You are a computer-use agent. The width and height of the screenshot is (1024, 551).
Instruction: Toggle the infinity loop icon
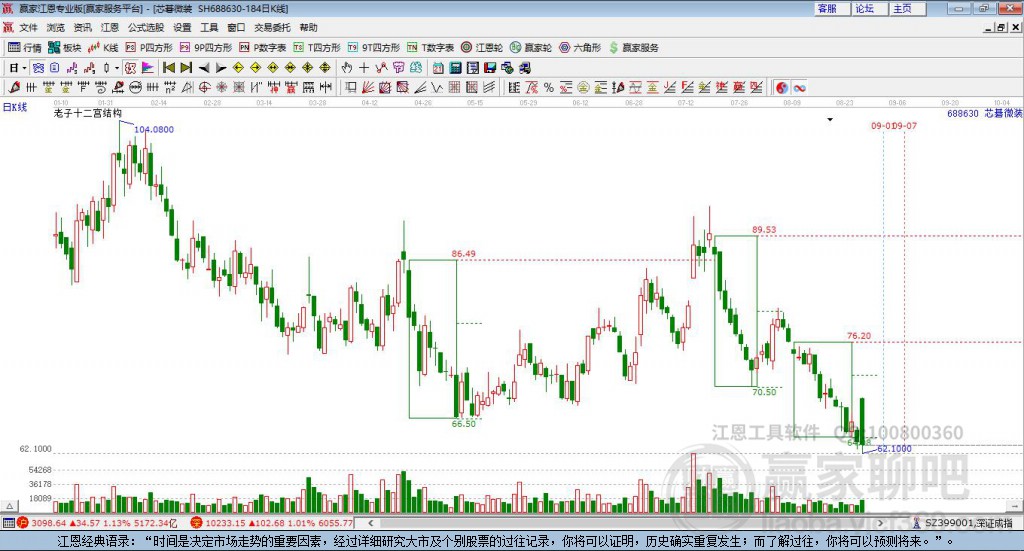coord(799,87)
